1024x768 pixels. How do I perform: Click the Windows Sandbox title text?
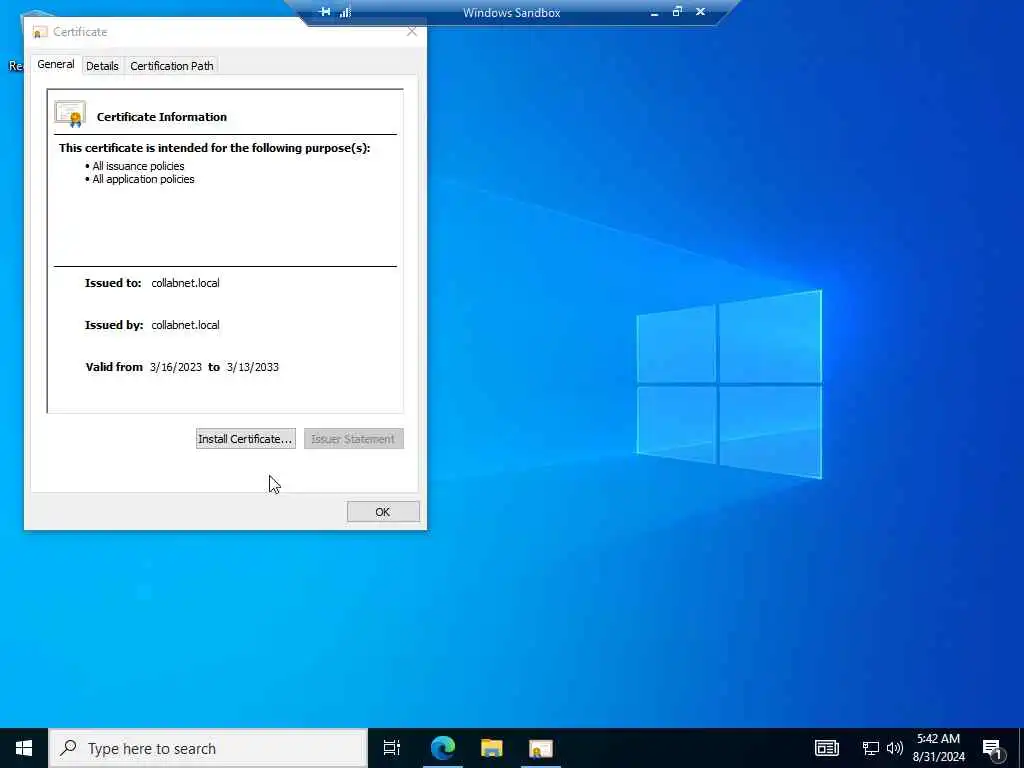[x=511, y=12]
